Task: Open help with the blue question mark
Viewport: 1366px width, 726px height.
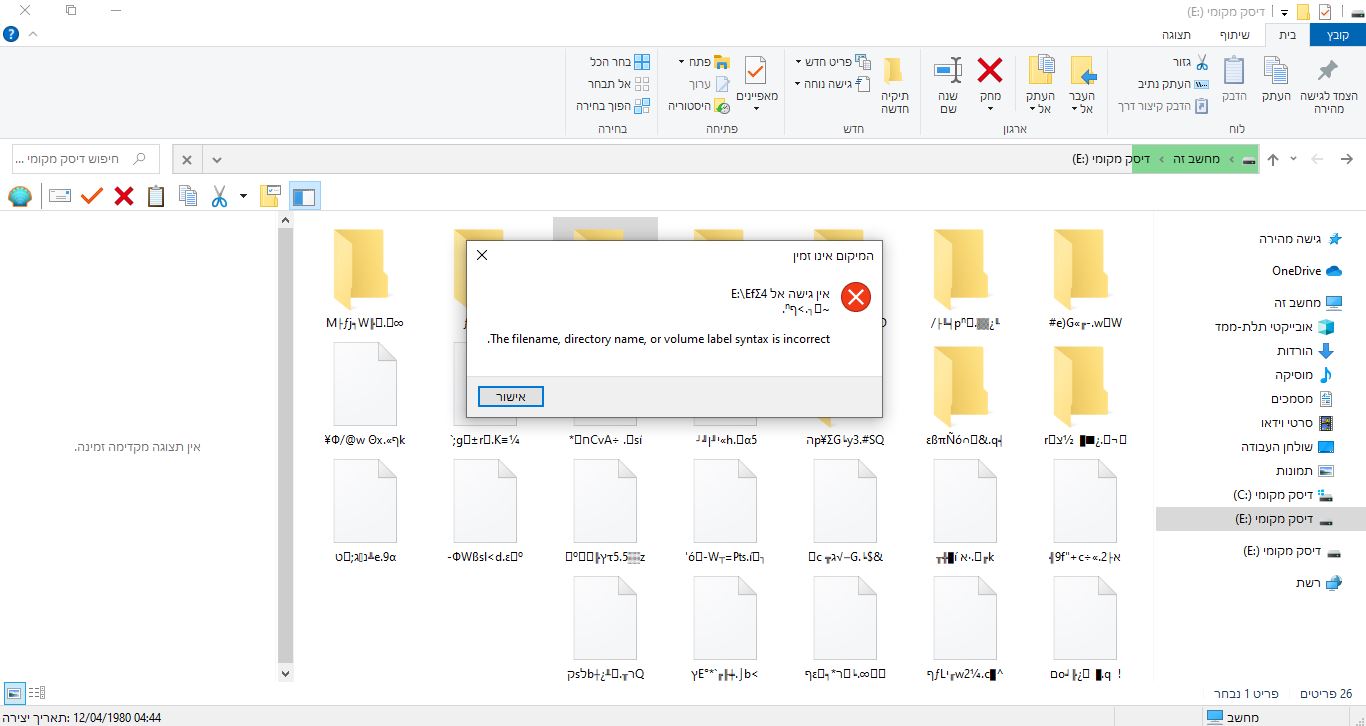Action: click(x=11, y=34)
